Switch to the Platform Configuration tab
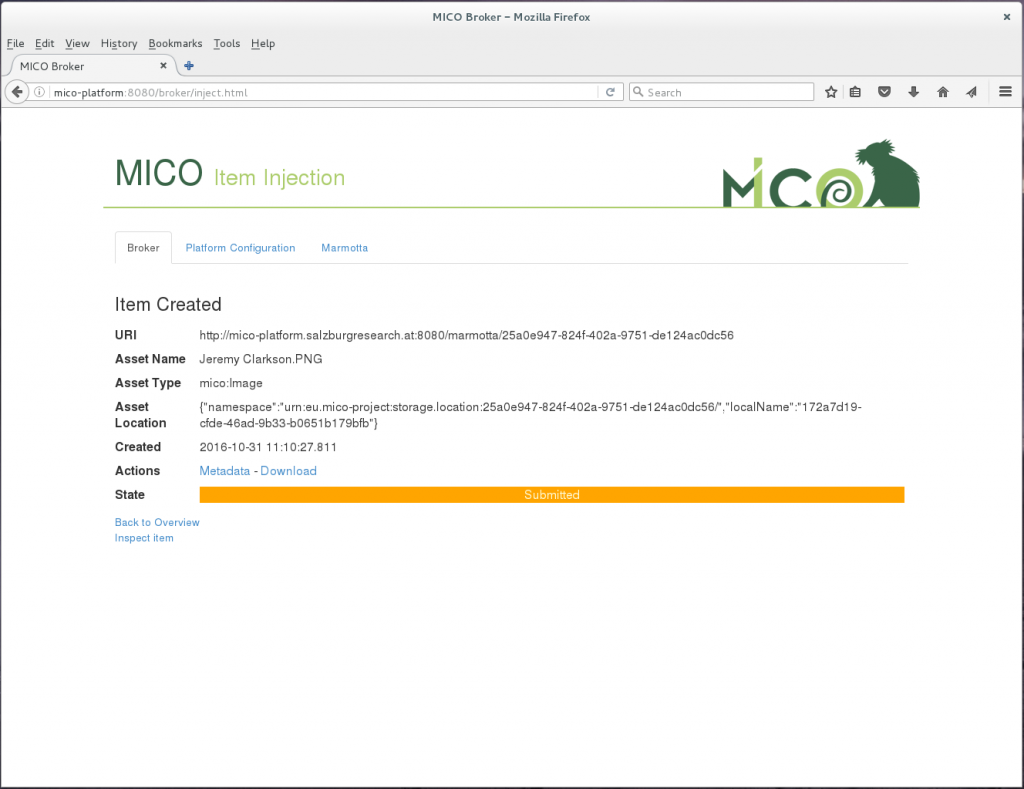 (x=240, y=247)
